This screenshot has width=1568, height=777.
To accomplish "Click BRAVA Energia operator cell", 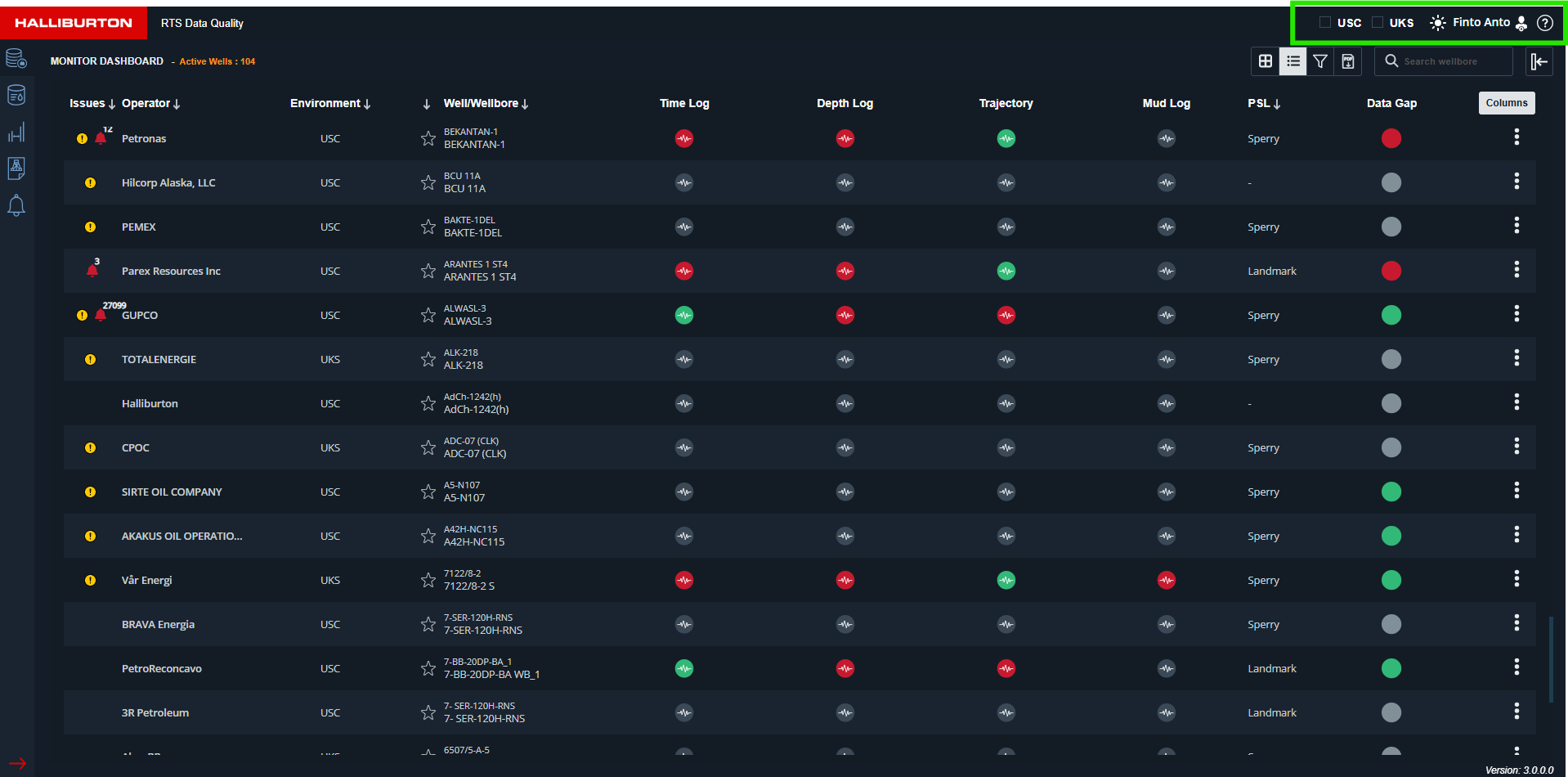I will 158,624.
